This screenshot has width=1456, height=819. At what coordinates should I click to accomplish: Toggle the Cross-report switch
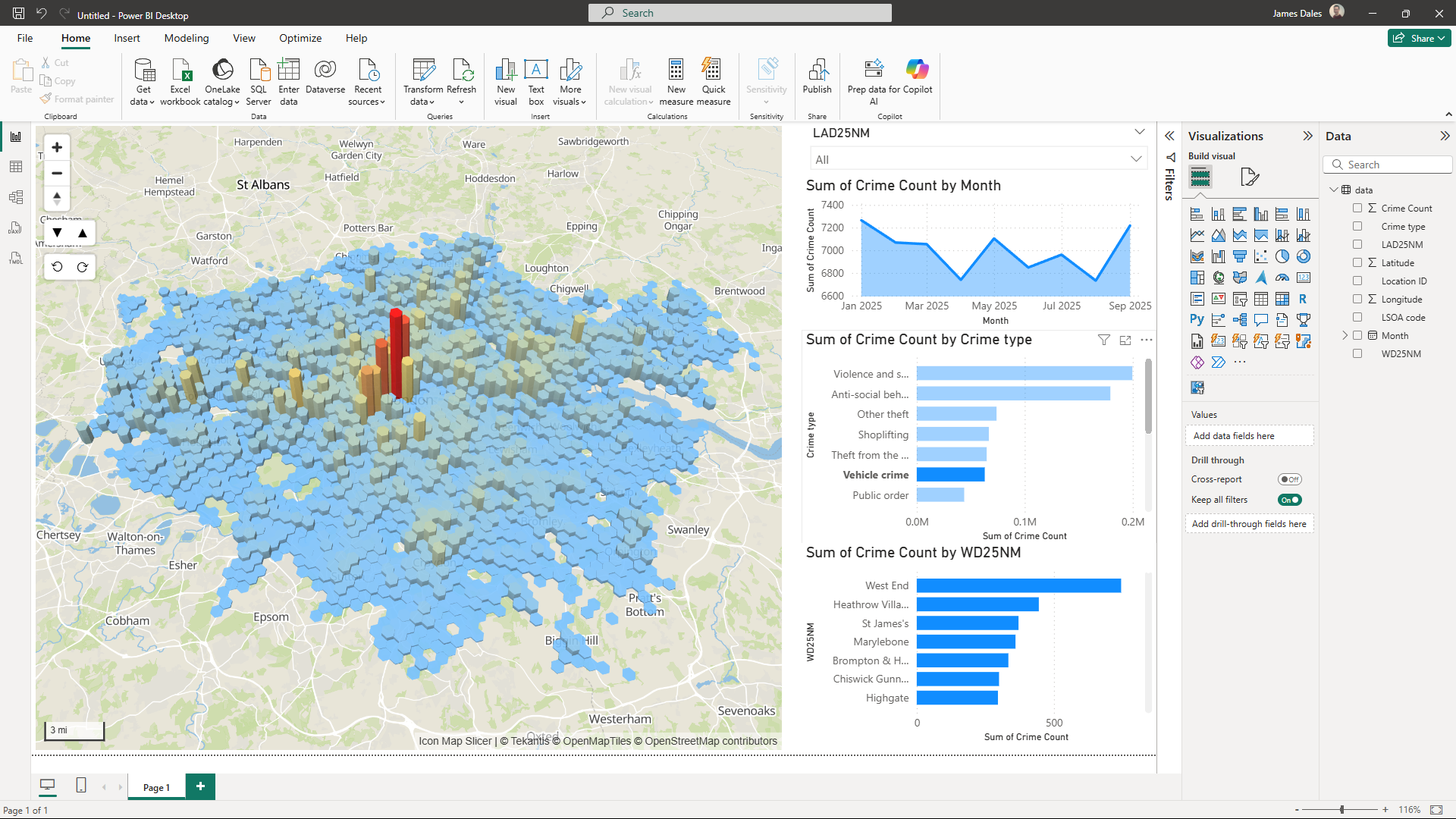(1289, 479)
